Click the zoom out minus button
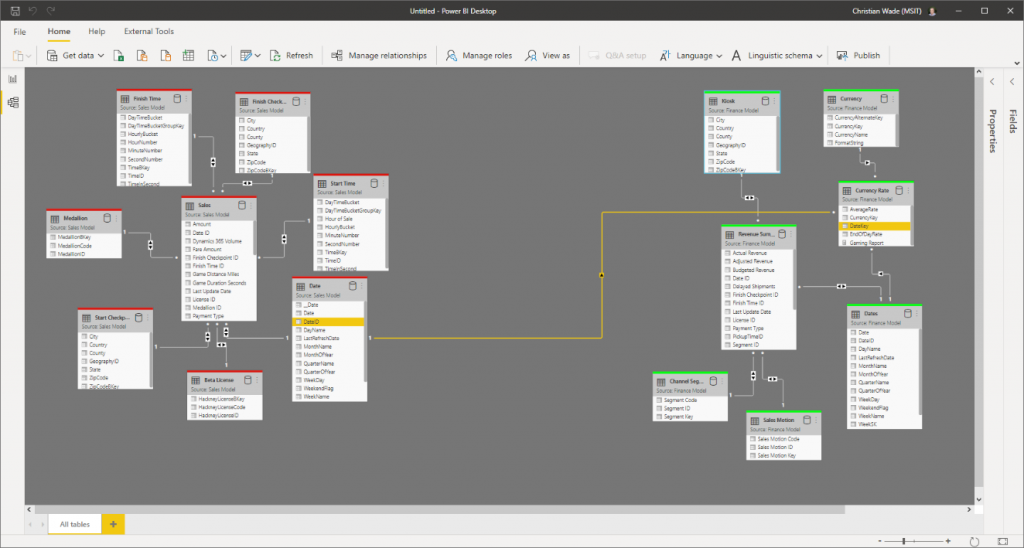Screen dimensions: 1024x548 click(880, 541)
